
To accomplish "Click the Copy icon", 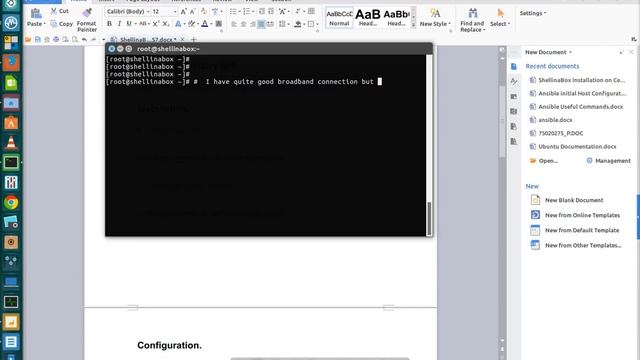I will [54, 24].
